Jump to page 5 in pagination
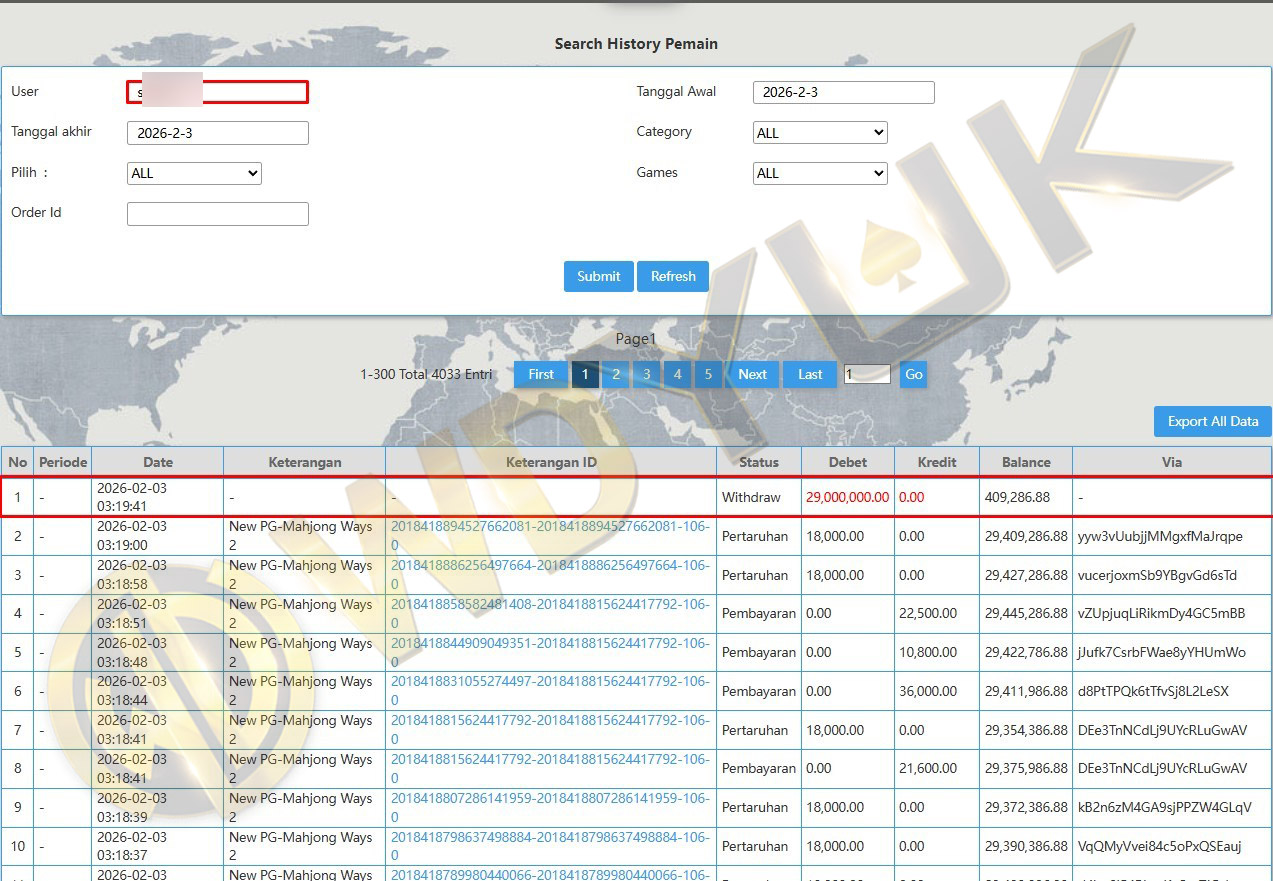Viewport: 1273px width, 881px height. [x=708, y=374]
